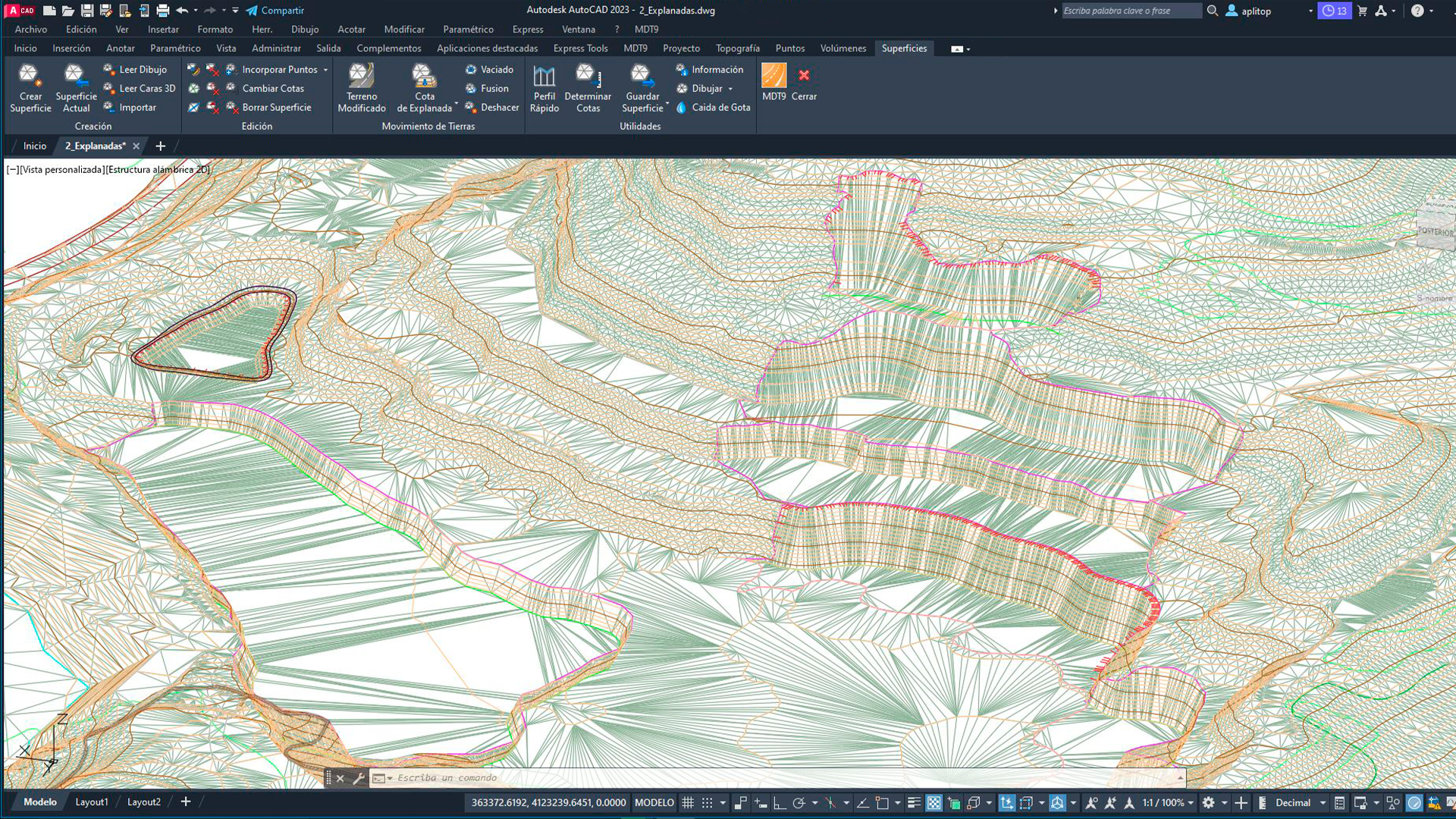
Task: Switch to the Topografía ribbon tab
Action: pos(737,49)
